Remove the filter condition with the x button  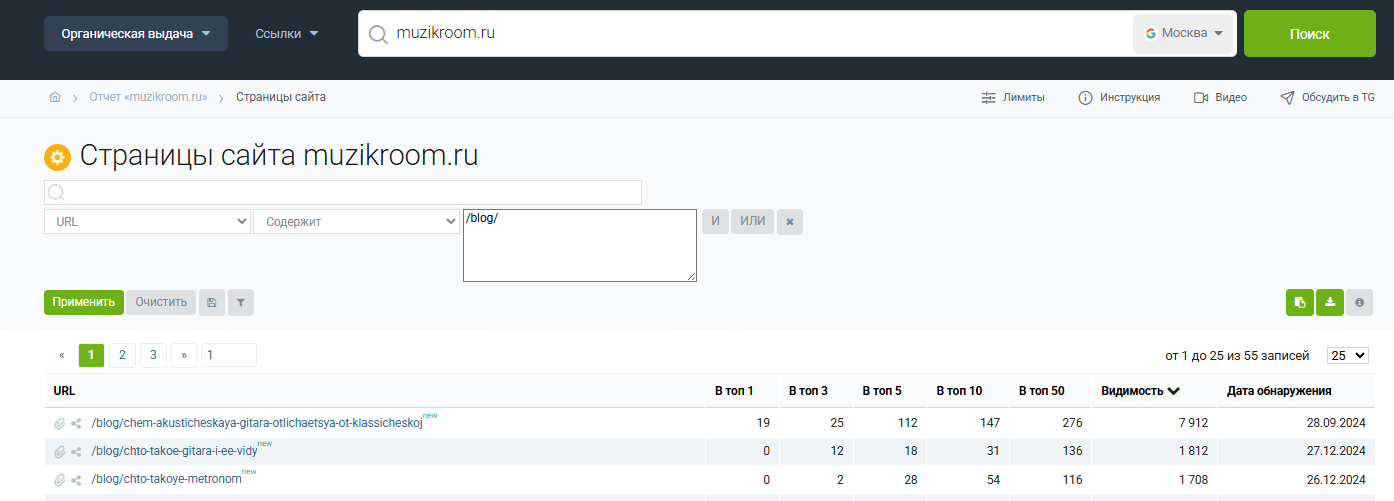click(789, 221)
